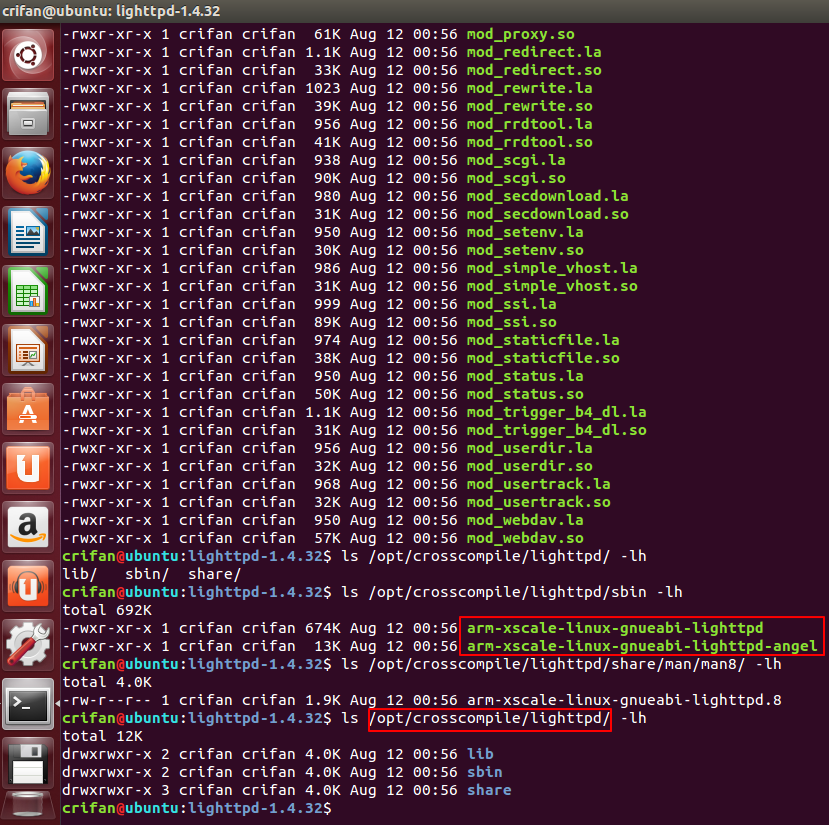Viewport: 829px width, 825px height.
Task: Click the mod_webdav.la filename
Action: tap(525, 520)
